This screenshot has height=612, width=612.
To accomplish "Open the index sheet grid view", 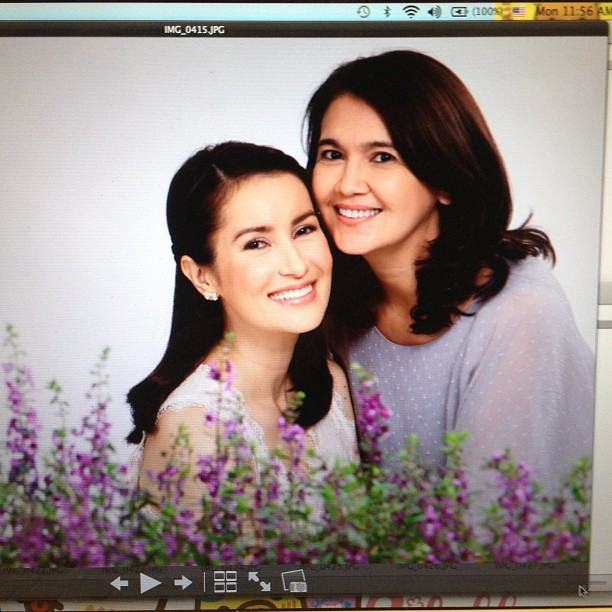I will 225,582.
